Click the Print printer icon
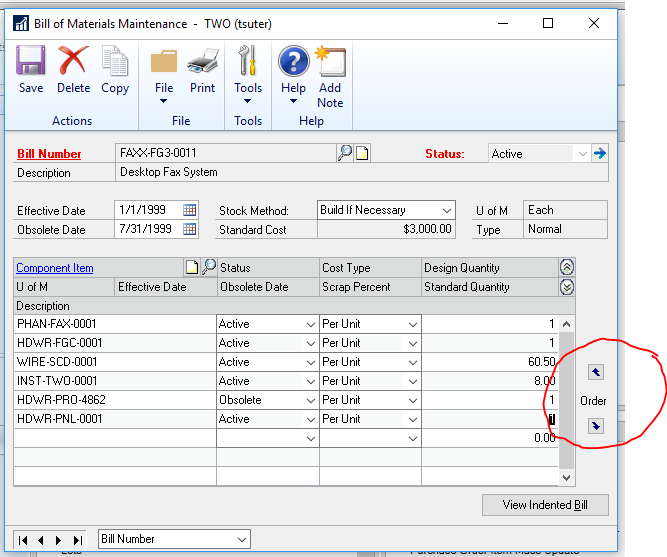667x557 pixels. tap(203, 60)
